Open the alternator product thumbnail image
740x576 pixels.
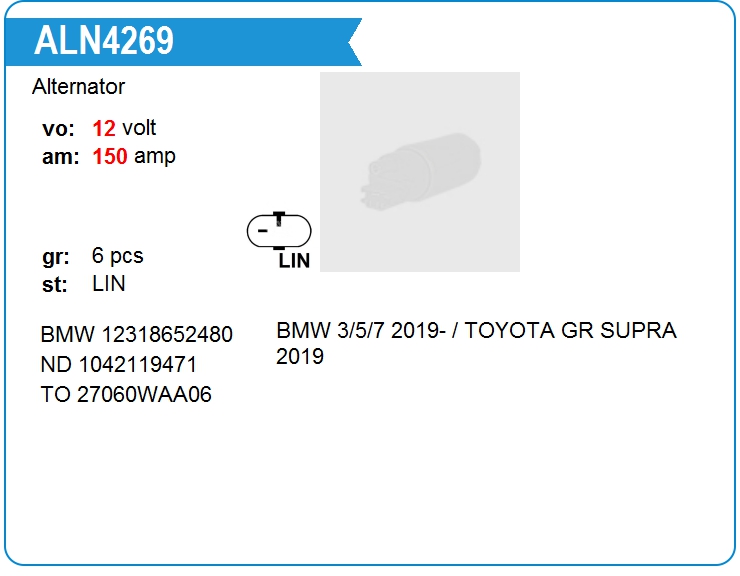pos(420,172)
